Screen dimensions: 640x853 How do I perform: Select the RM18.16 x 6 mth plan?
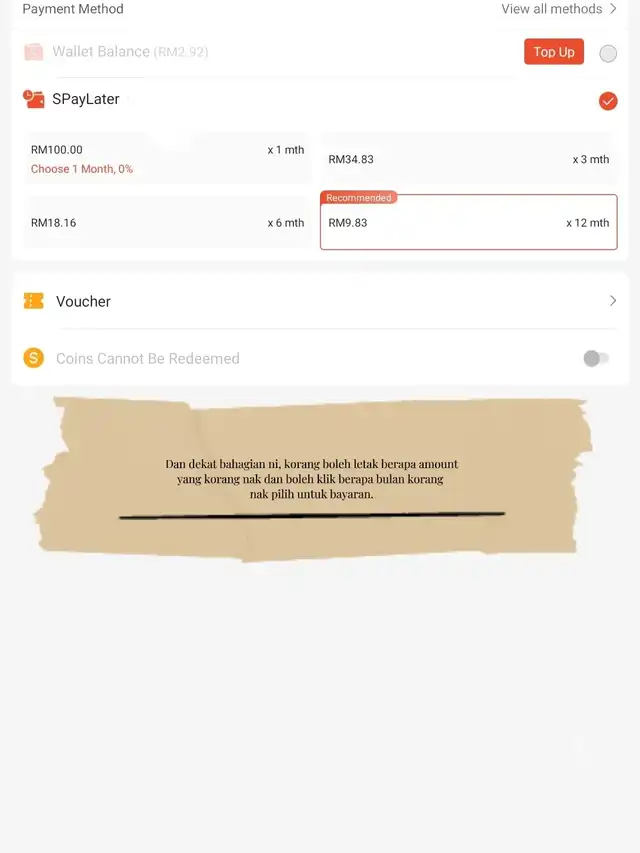pos(168,222)
